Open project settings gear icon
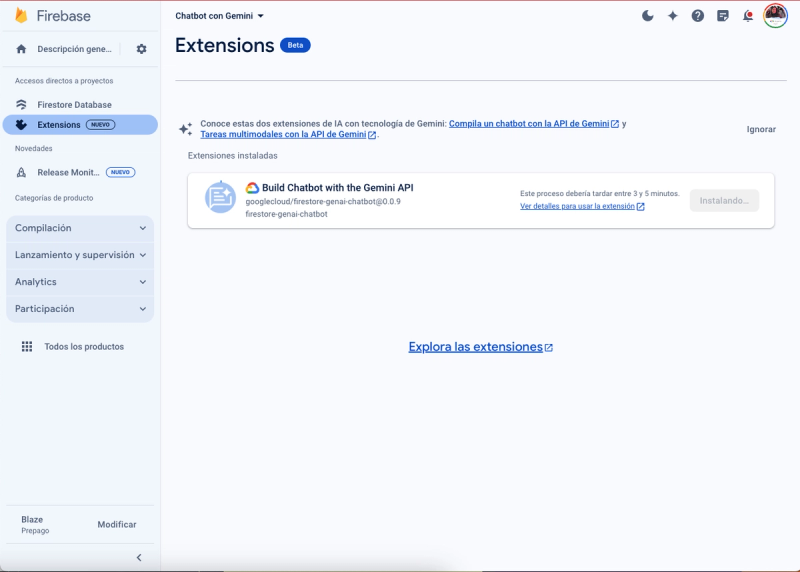The image size is (800, 572). coord(141,49)
